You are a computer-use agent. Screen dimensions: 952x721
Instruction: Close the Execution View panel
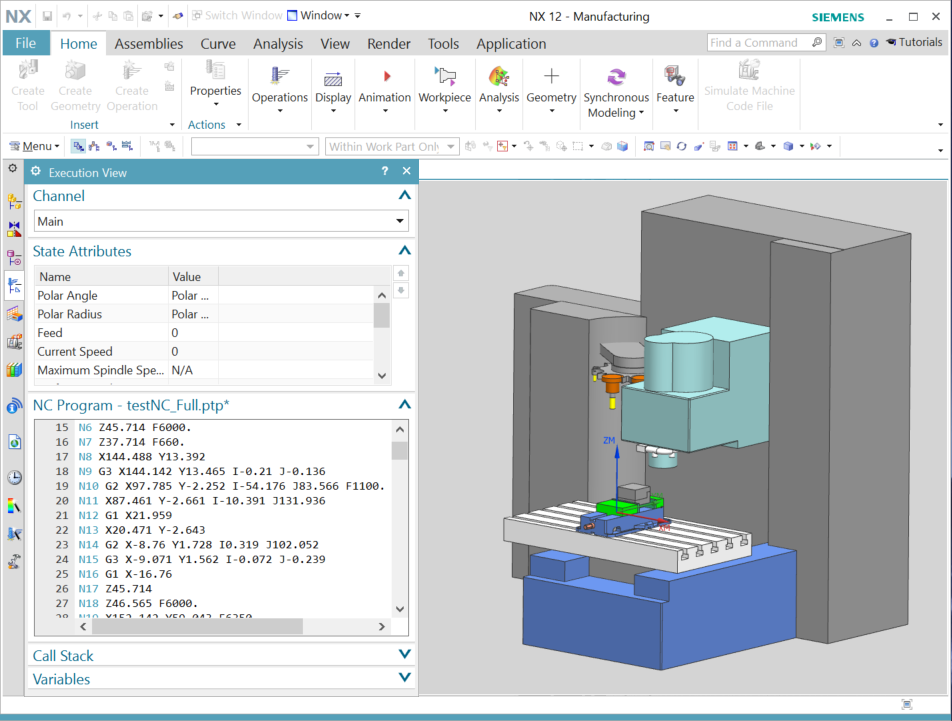tap(407, 172)
